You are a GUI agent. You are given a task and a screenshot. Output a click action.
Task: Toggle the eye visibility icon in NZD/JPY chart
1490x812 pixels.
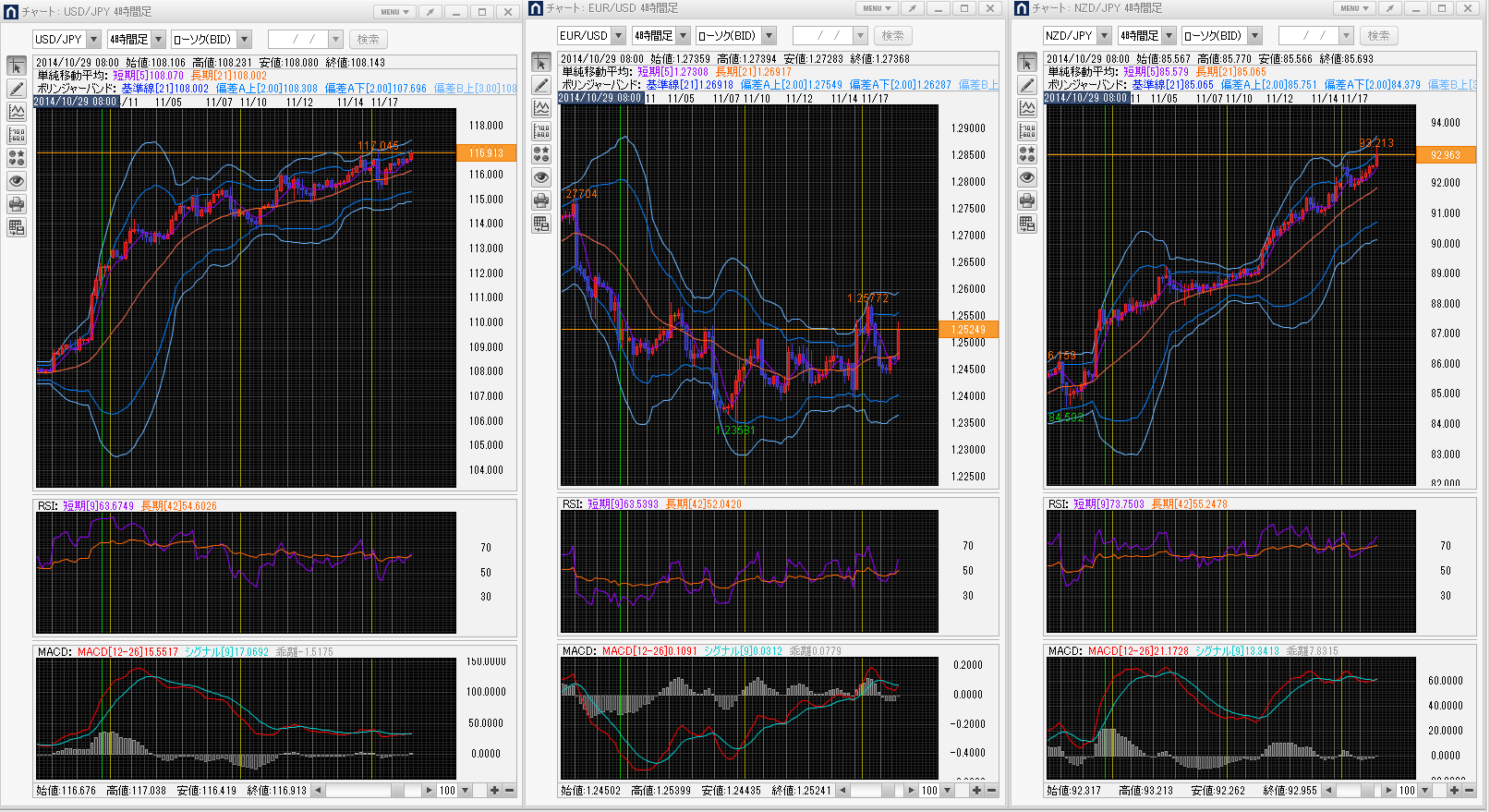(1027, 177)
